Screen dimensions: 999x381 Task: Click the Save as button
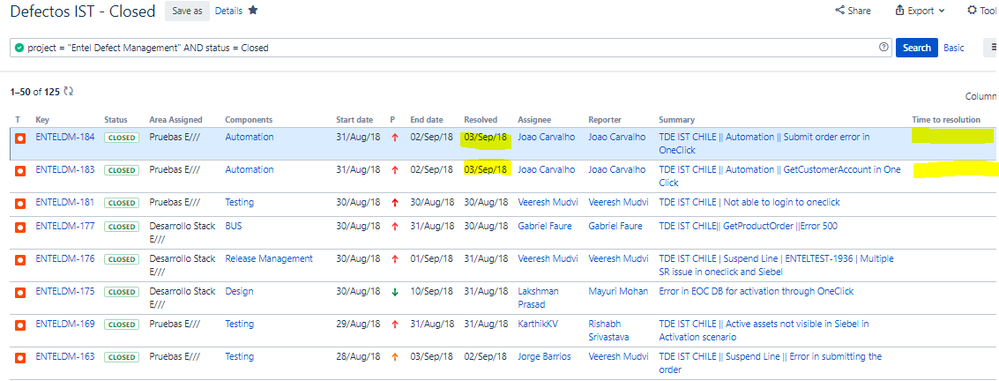coord(187,11)
